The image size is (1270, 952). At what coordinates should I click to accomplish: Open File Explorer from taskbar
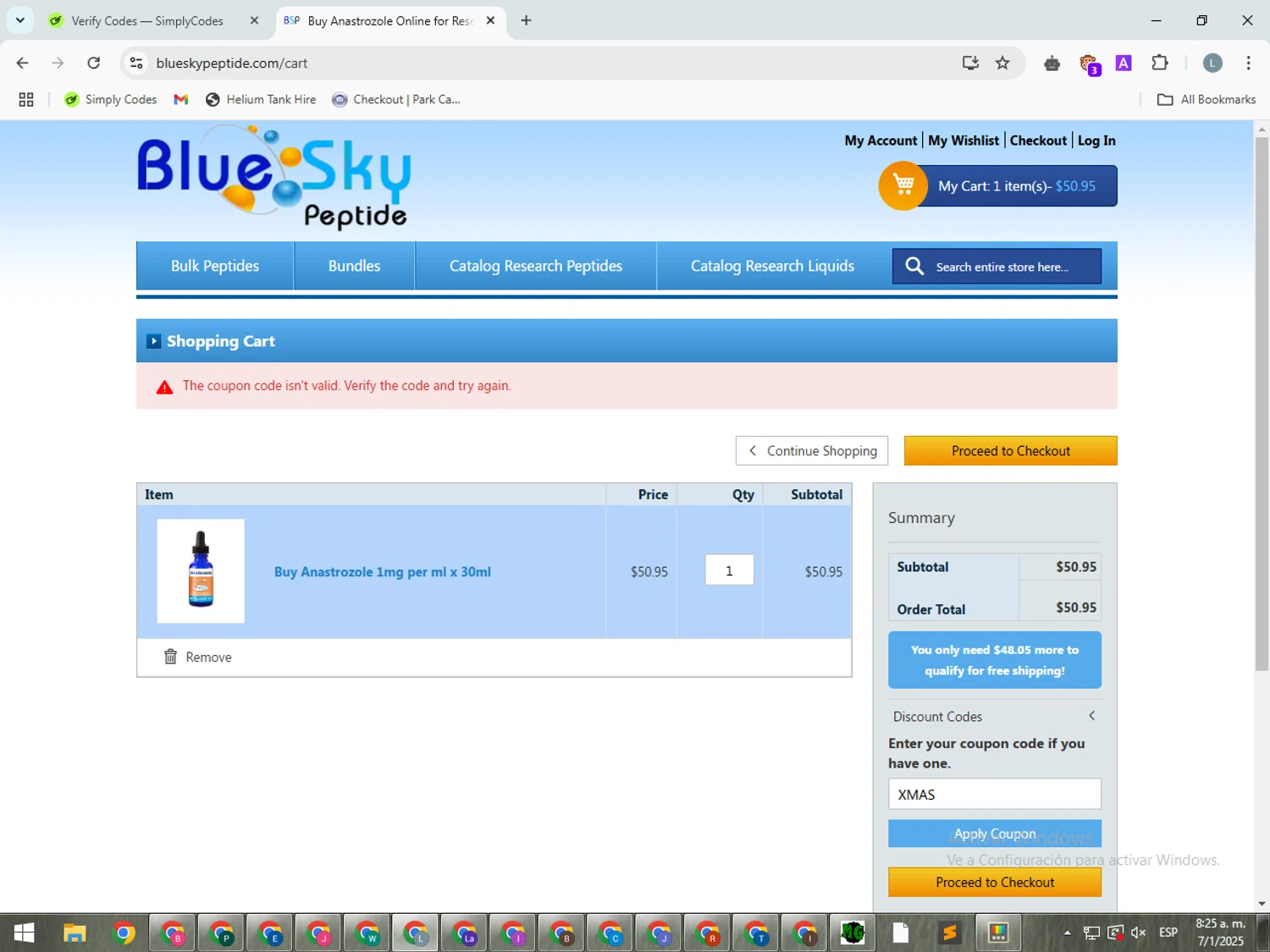pos(75,933)
